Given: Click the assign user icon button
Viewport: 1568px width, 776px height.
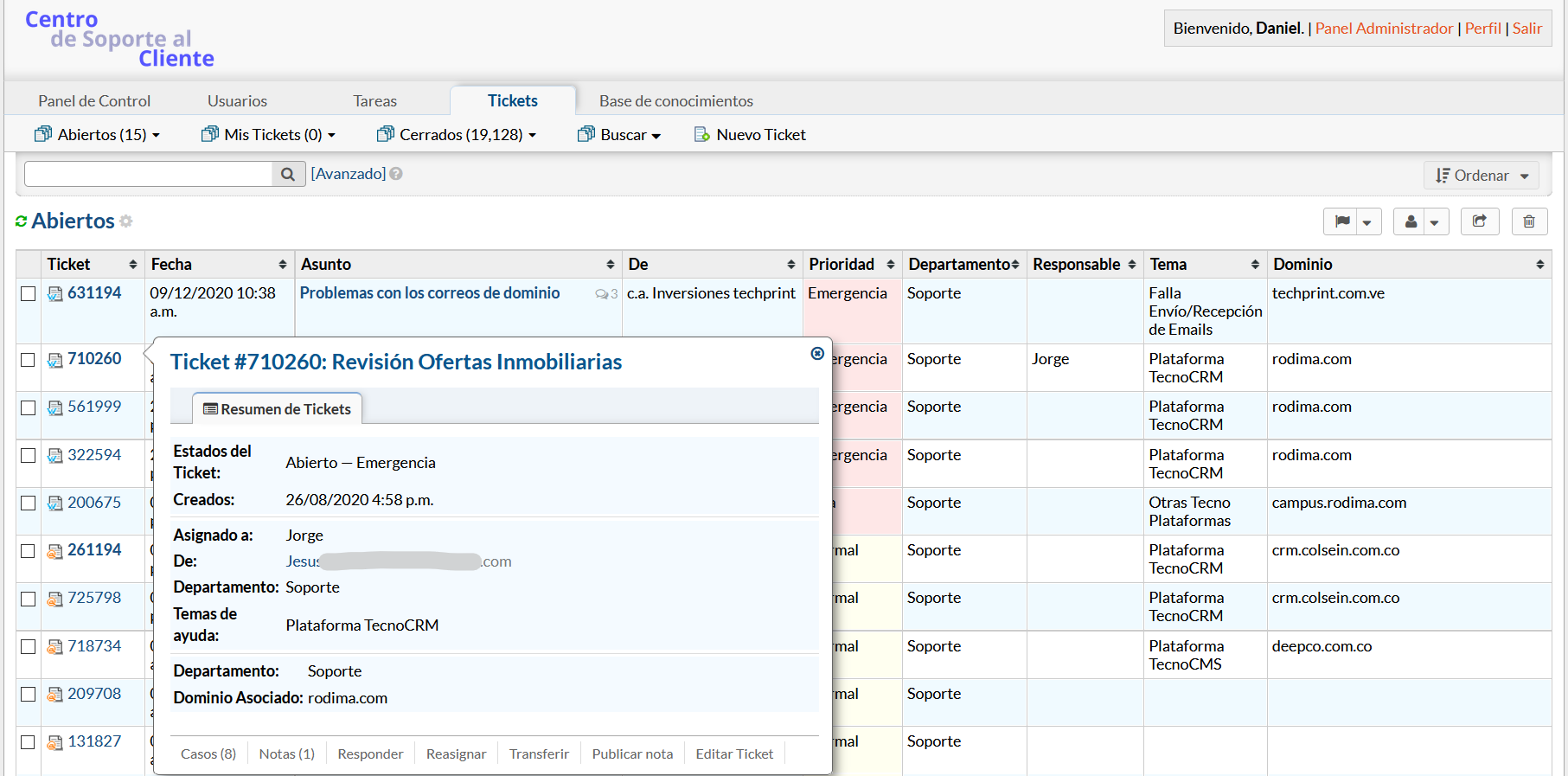Looking at the screenshot, I should click(x=1411, y=221).
